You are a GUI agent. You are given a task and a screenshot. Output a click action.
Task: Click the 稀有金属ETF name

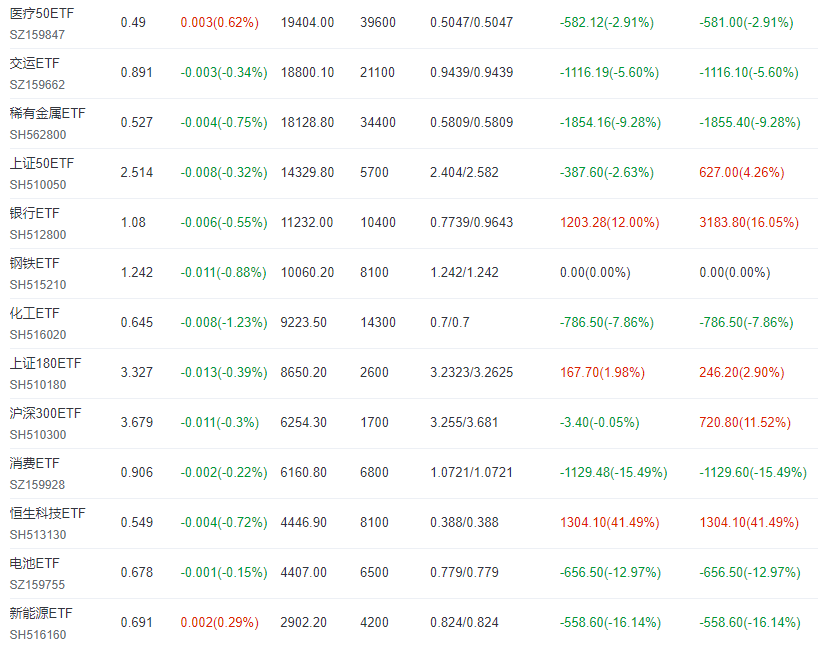click(47, 113)
